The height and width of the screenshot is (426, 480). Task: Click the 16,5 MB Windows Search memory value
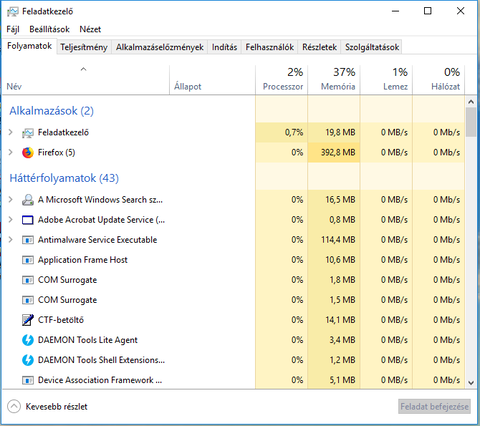(x=340, y=200)
